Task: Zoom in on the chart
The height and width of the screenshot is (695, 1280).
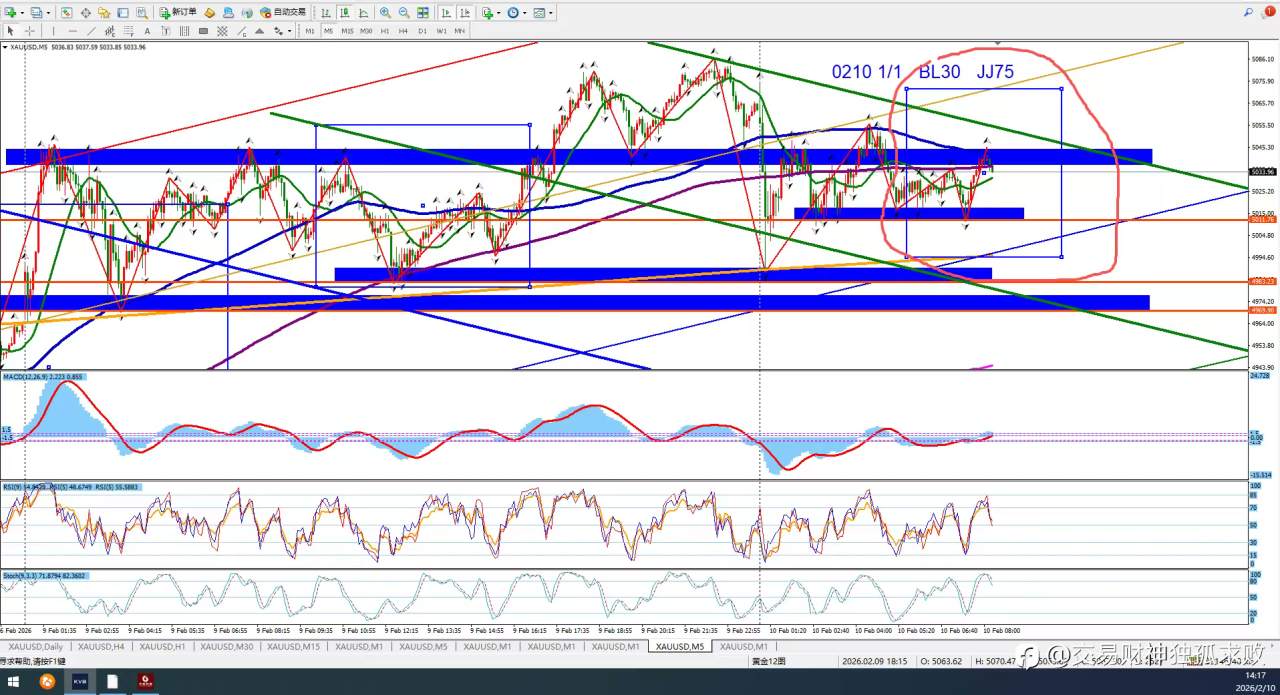Action: point(385,13)
